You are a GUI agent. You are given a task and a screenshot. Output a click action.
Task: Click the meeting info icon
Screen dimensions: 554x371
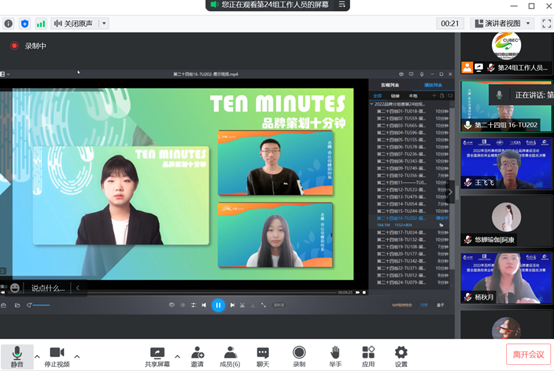(8, 24)
